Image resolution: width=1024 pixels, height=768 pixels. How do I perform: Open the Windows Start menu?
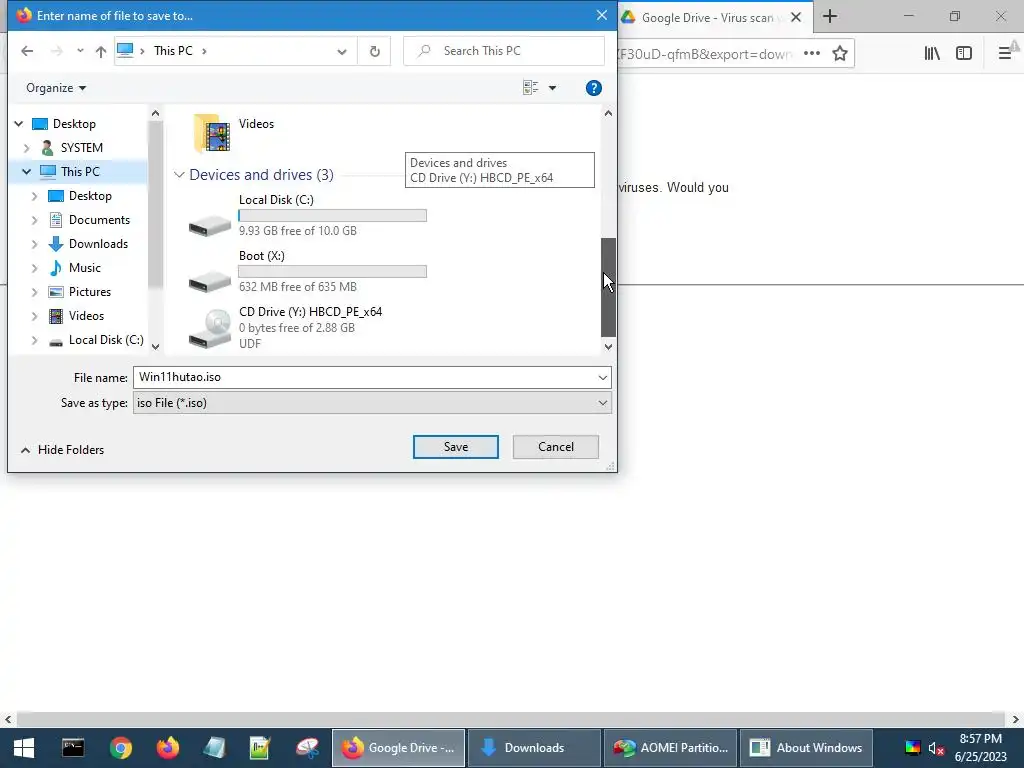(x=24, y=748)
